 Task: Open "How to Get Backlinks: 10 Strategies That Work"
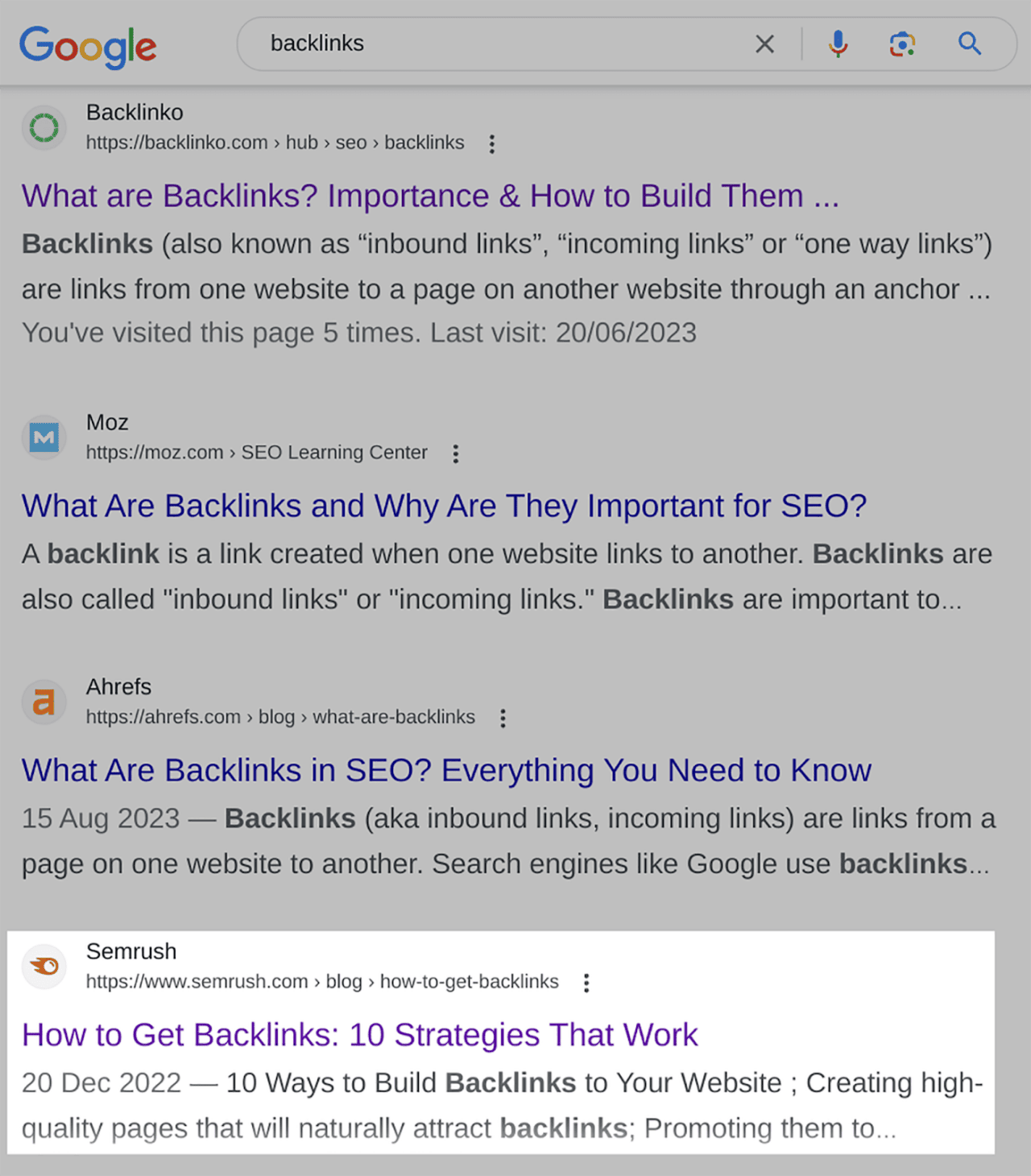pos(360,1035)
